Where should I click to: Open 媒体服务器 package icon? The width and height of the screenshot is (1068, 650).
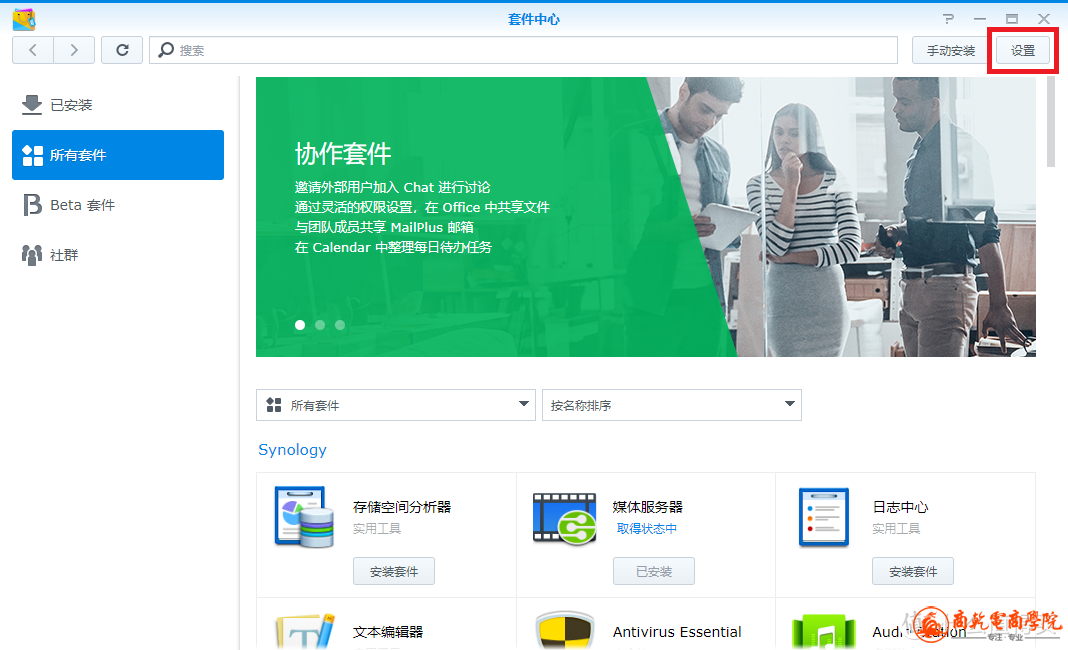click(564, 518)
